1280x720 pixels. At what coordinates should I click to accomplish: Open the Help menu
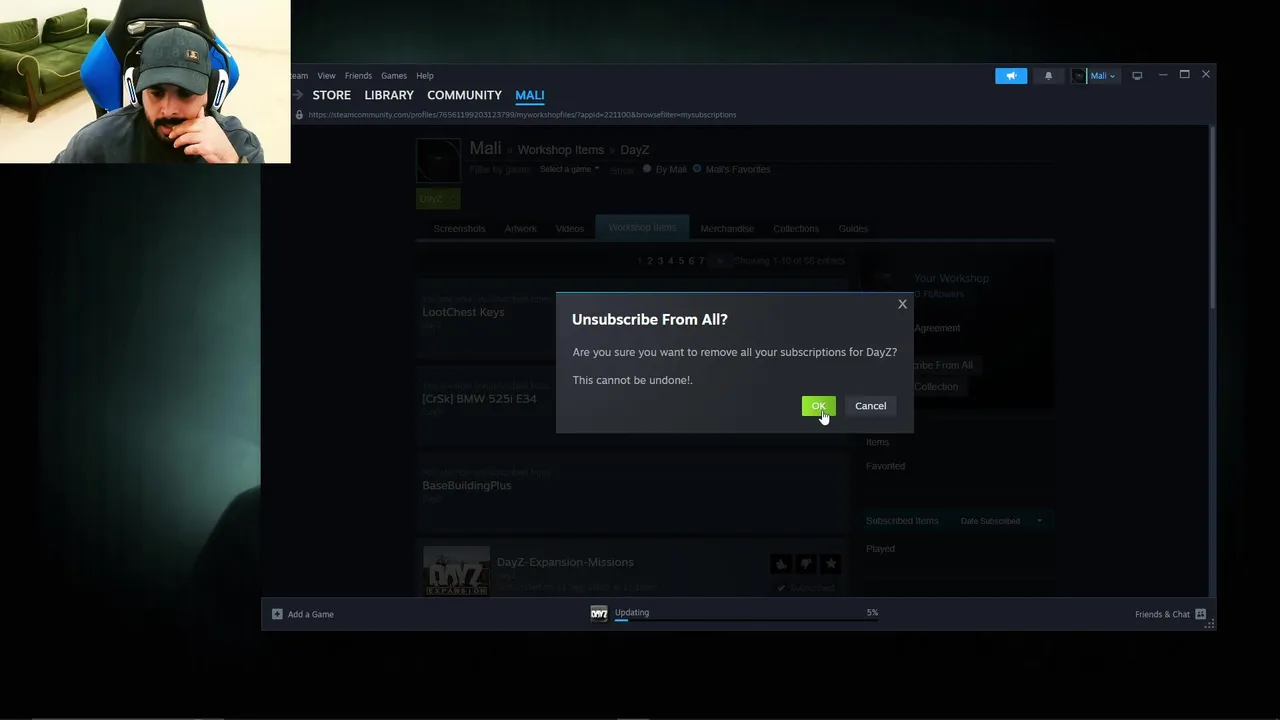[x=425, y=76]
